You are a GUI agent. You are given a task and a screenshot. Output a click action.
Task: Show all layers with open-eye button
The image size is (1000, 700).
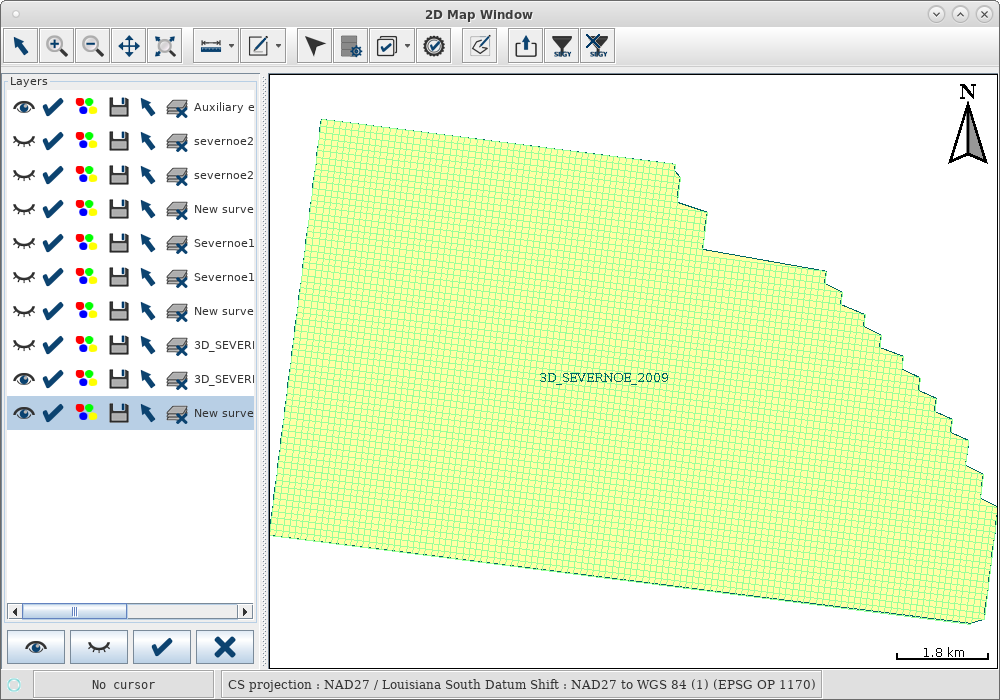[x=36, y=647]
